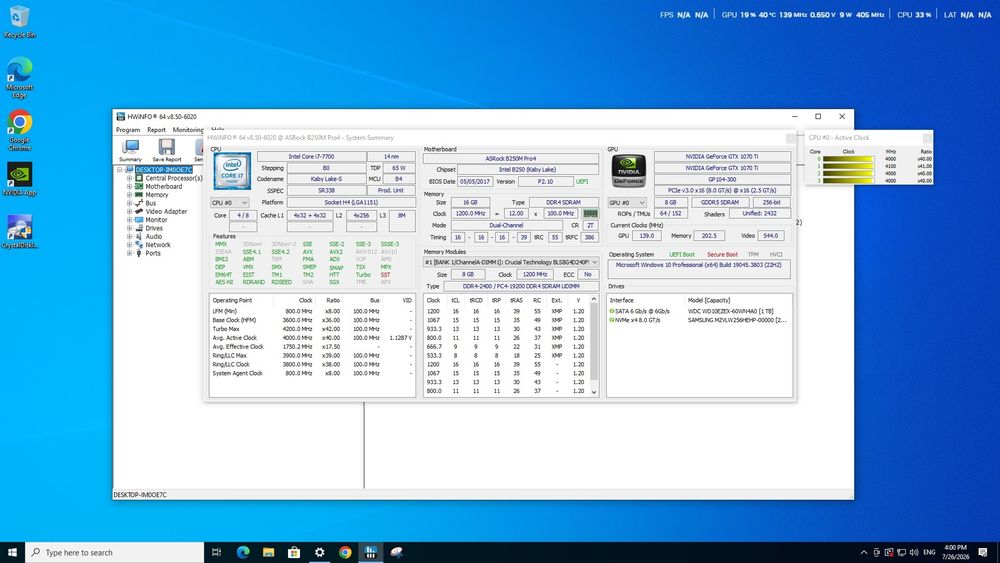Open the NVIDIA App desktop icon
This screenshot has height=563, width=1000.
tap(19, 179)
